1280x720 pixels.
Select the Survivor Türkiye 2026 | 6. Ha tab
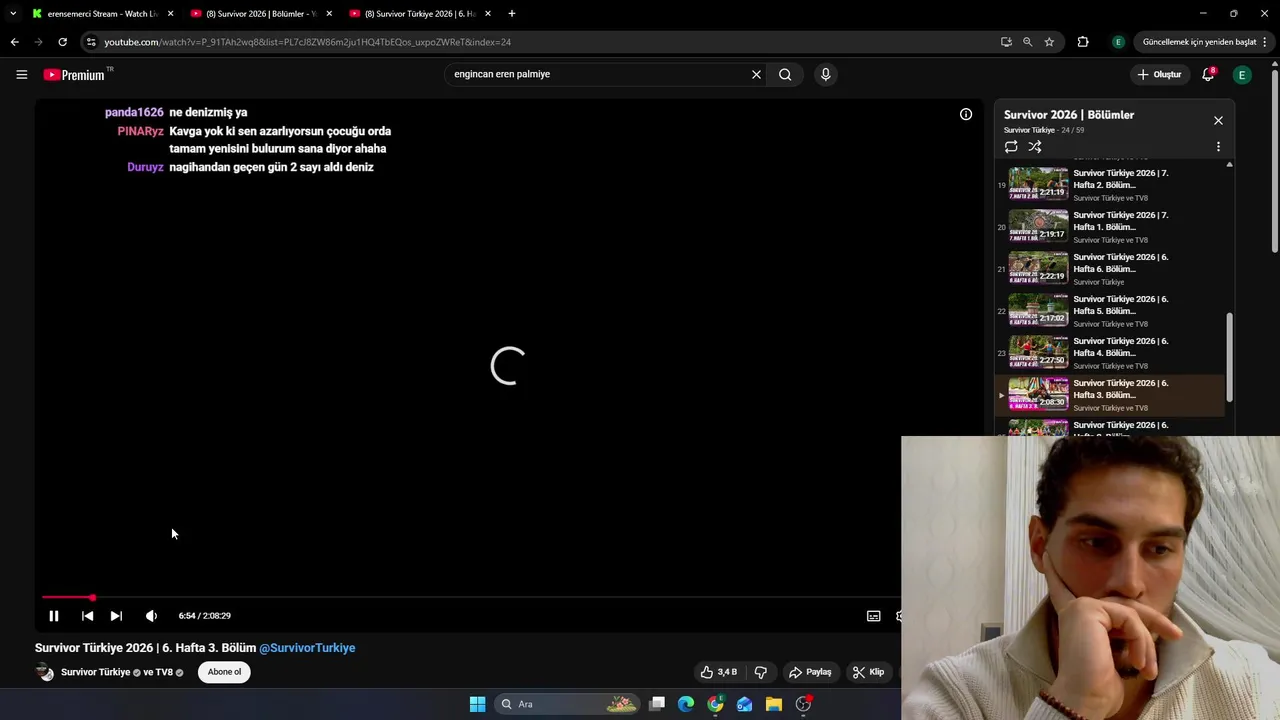coord(421,14)
